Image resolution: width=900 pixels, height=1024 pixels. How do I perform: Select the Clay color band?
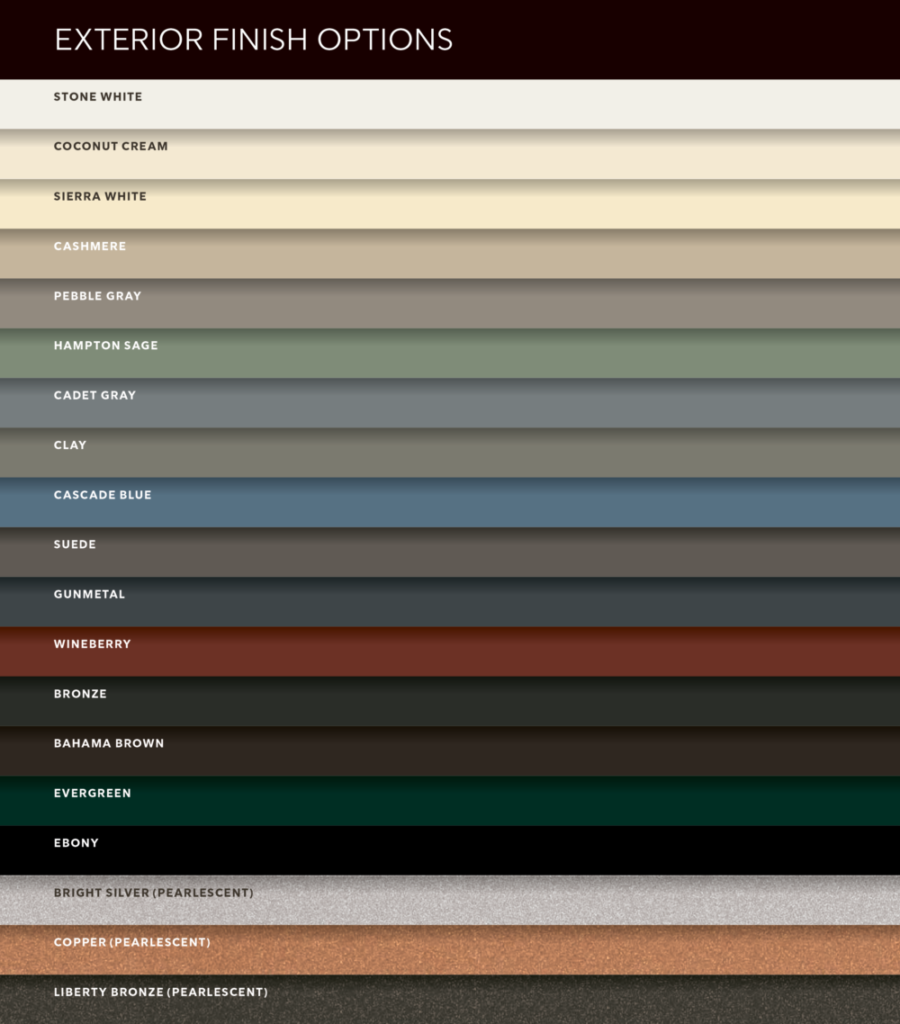(x=450, y=453)
